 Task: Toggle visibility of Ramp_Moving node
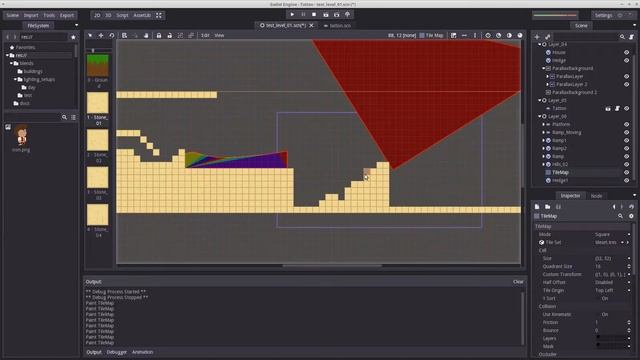pyautogui.click(x=626, y=132)
